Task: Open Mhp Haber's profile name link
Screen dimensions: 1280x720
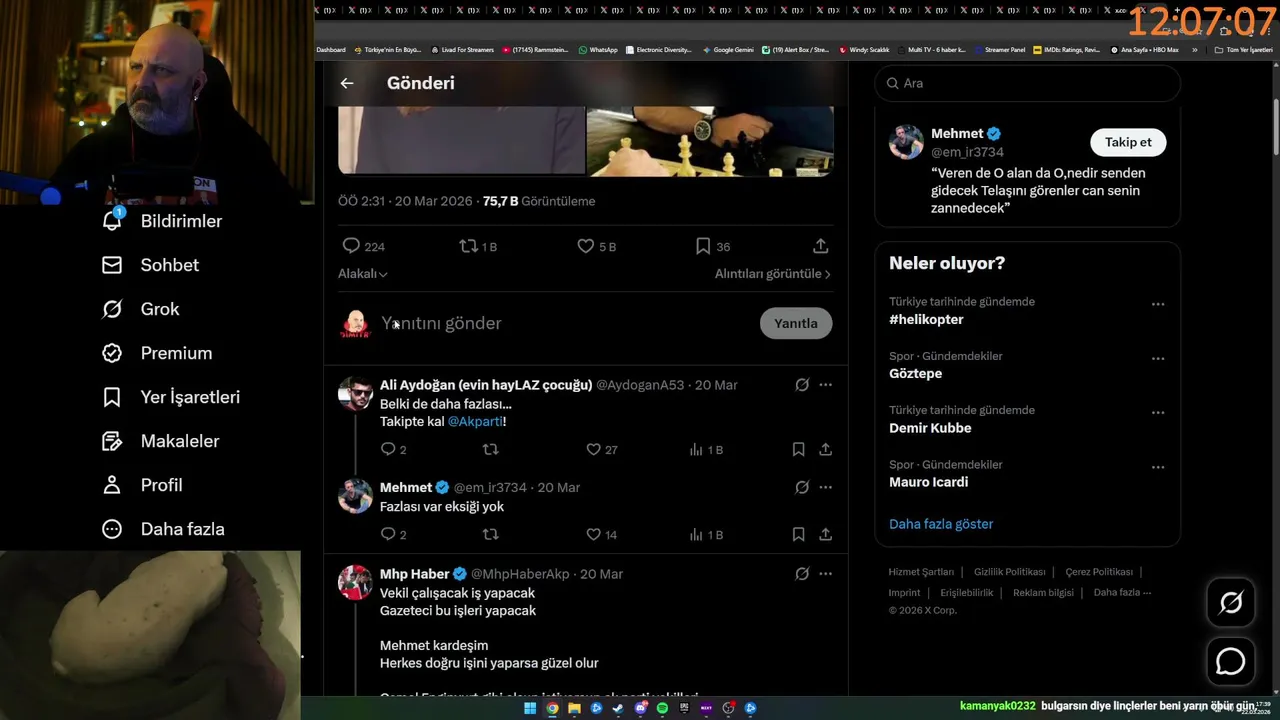Action: point(414,574)
